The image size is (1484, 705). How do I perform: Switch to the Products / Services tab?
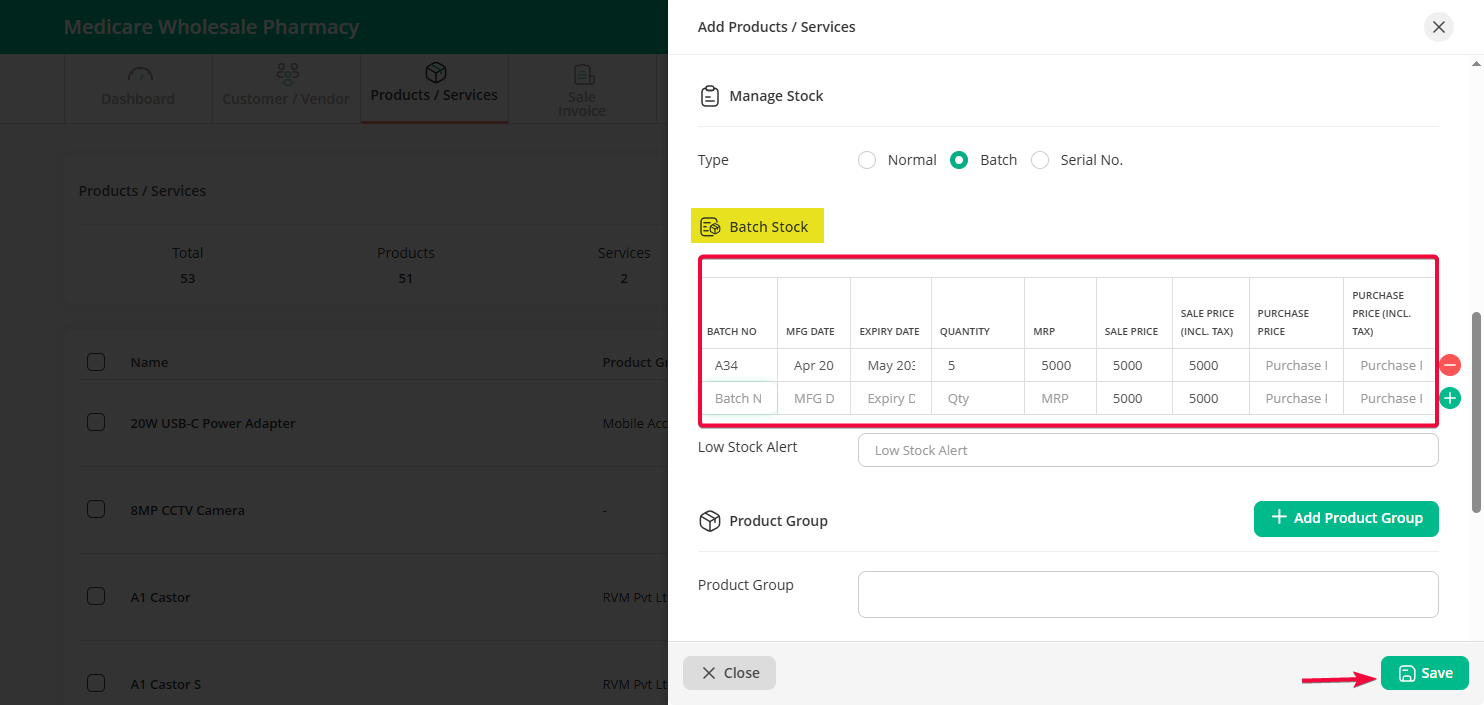point(434,89)
